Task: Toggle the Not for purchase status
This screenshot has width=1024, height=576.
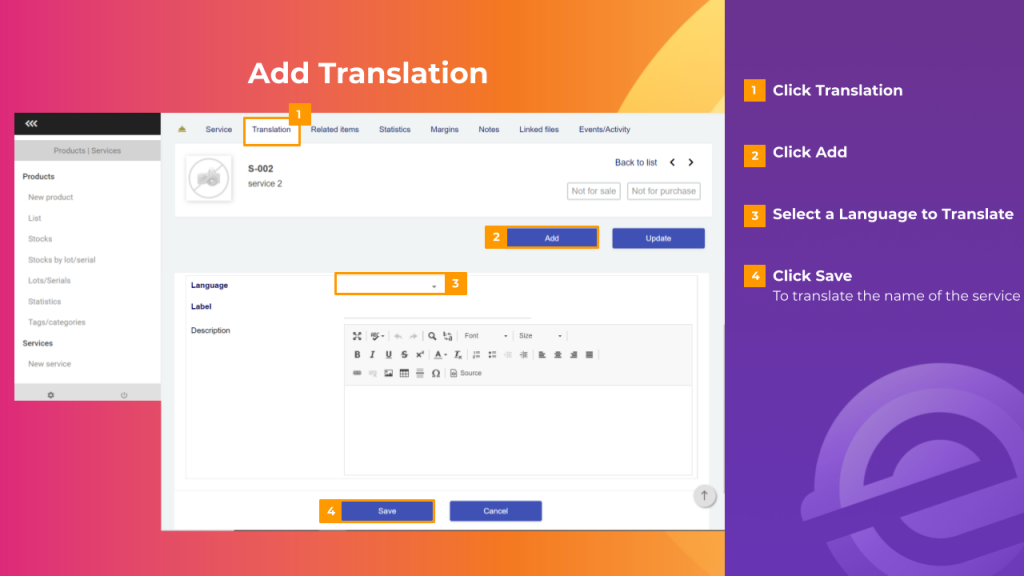Action: click(663, 191)
